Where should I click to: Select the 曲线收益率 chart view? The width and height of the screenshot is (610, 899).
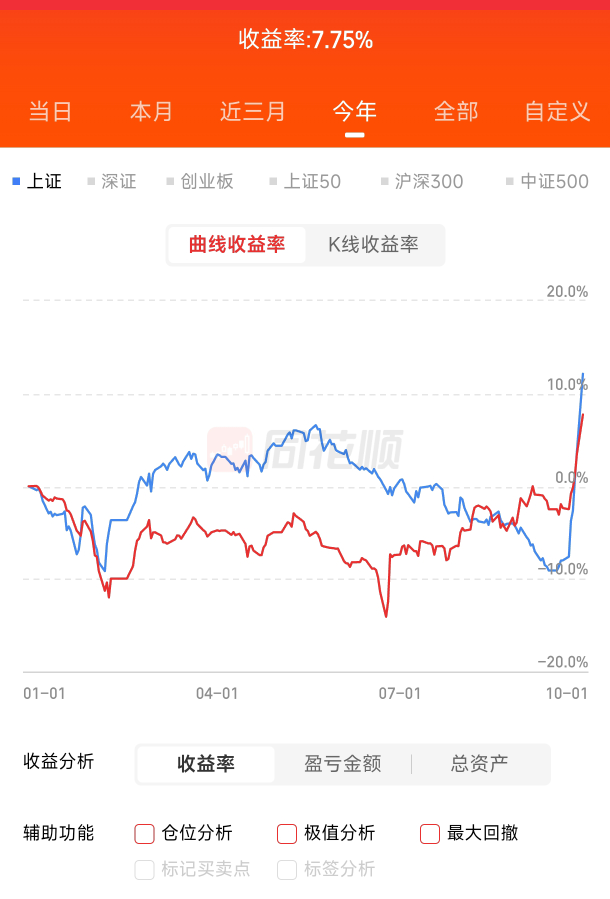(x=237, y=245)
